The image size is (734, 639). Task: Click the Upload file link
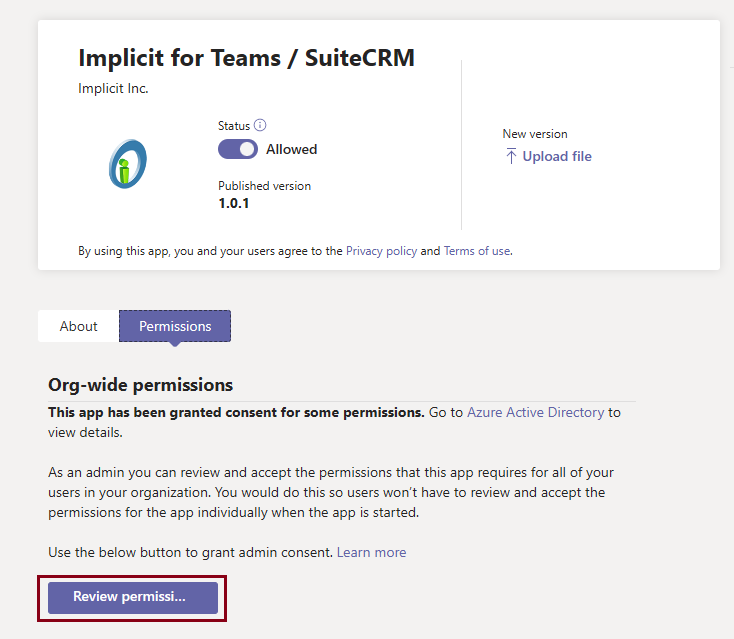(x=557, y=156)
